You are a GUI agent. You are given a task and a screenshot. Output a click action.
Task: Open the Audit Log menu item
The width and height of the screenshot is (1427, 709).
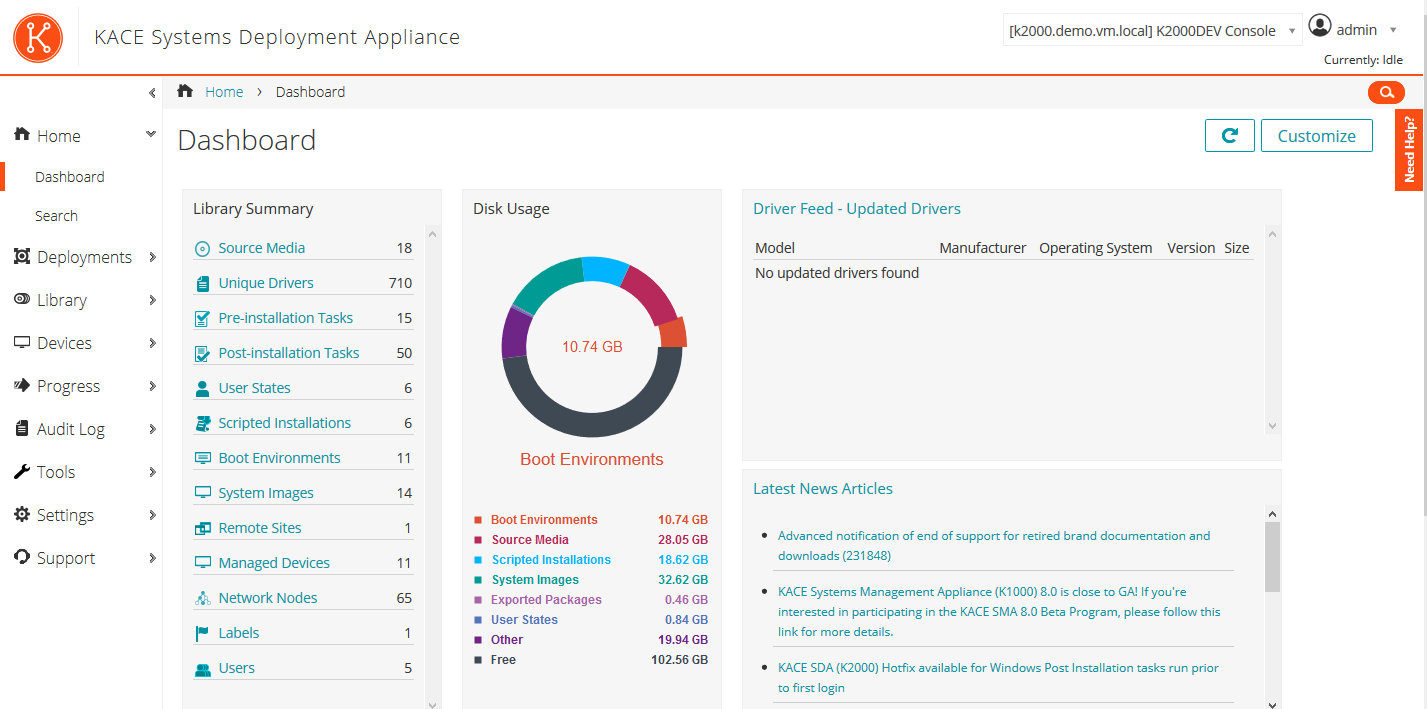coord(70,429)
